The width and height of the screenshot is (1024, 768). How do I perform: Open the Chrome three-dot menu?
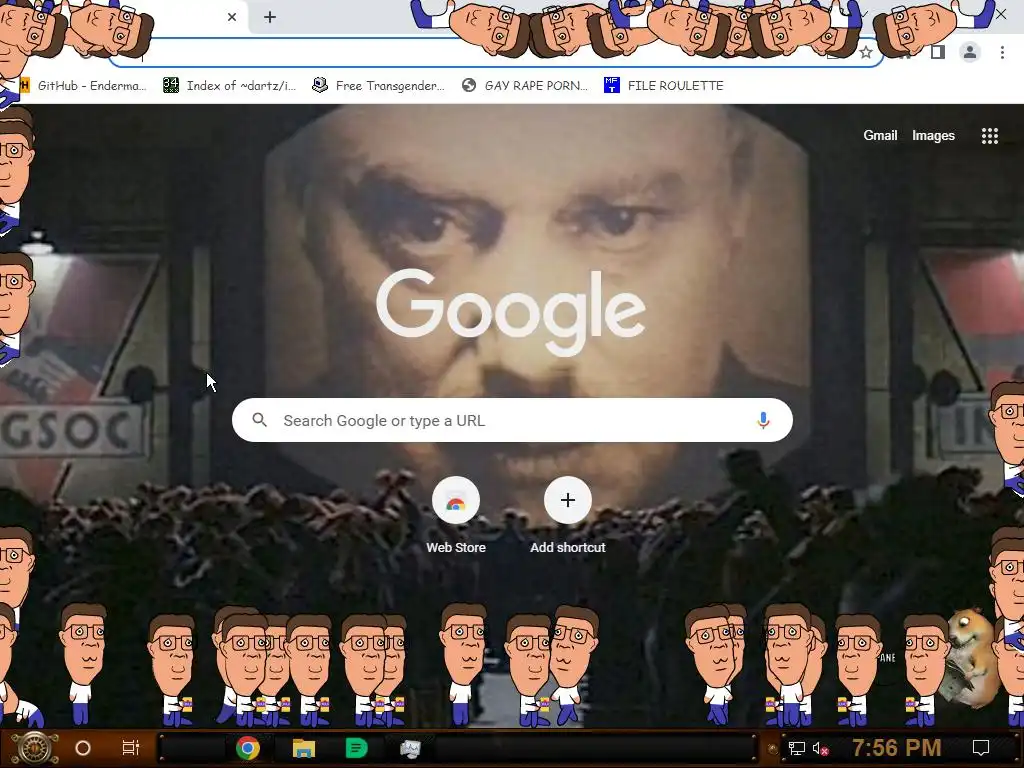coord(1002,52)
